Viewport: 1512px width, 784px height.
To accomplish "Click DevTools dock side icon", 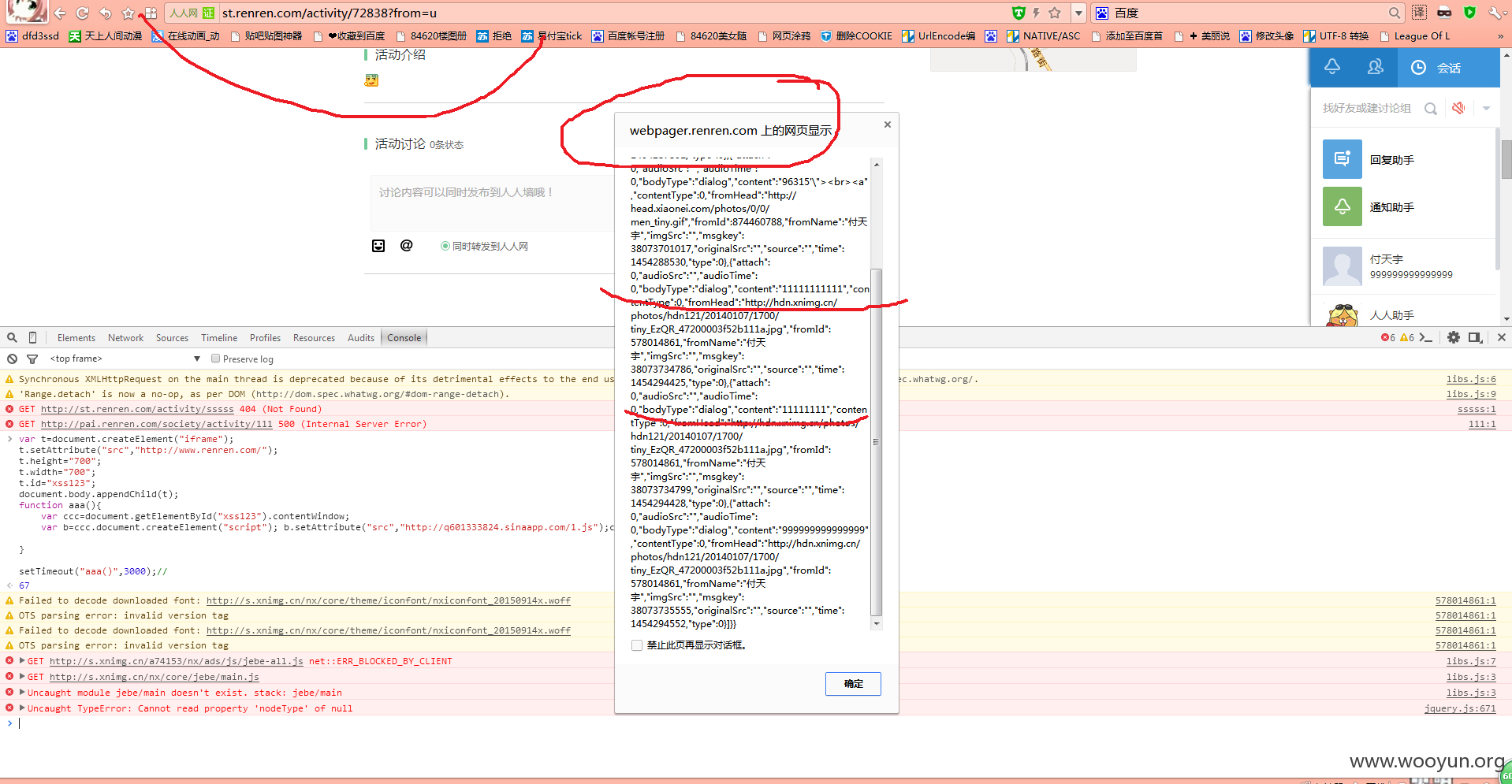I will 1475,337.
